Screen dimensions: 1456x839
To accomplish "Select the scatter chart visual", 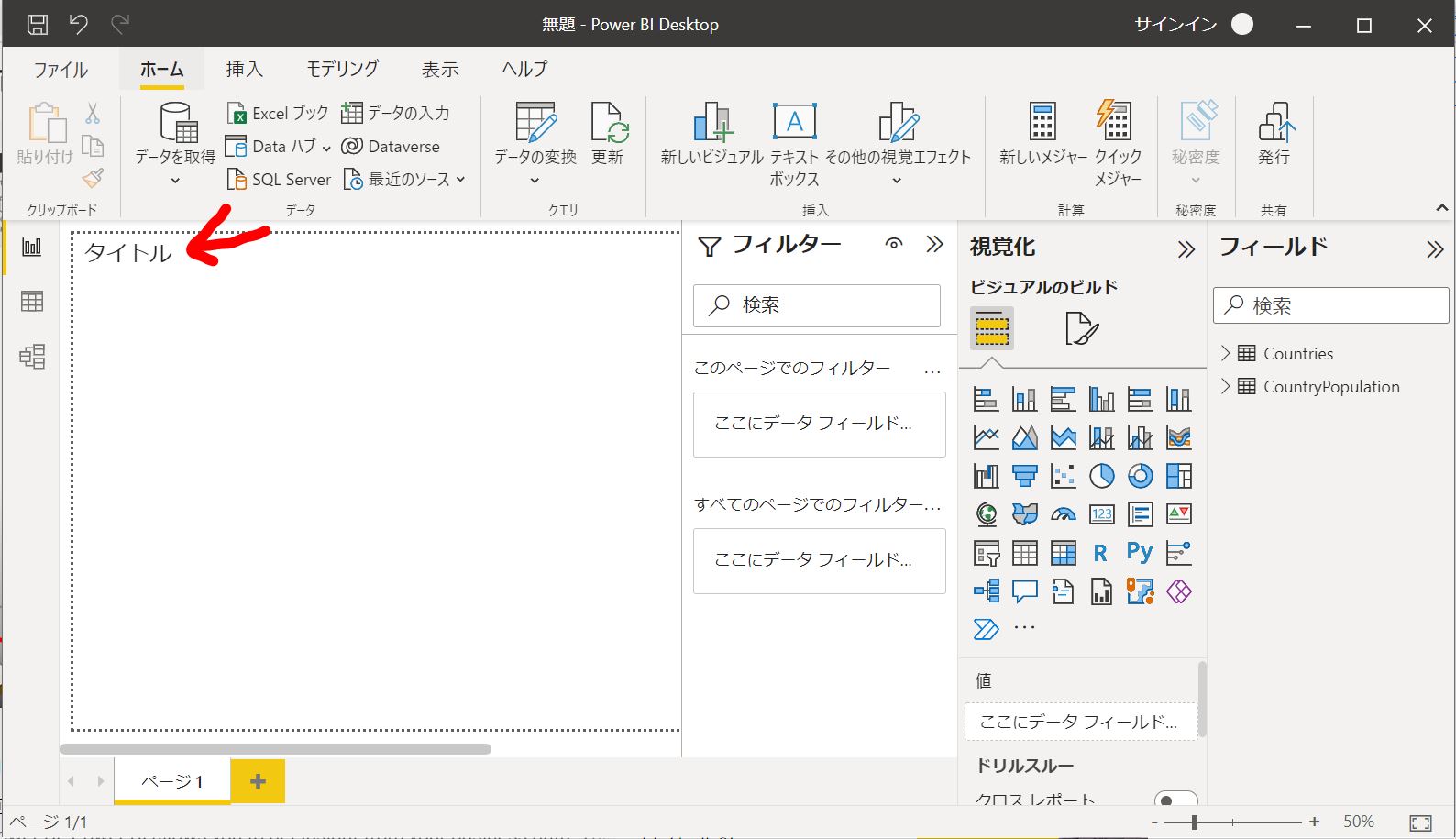I will (1063, 476).
